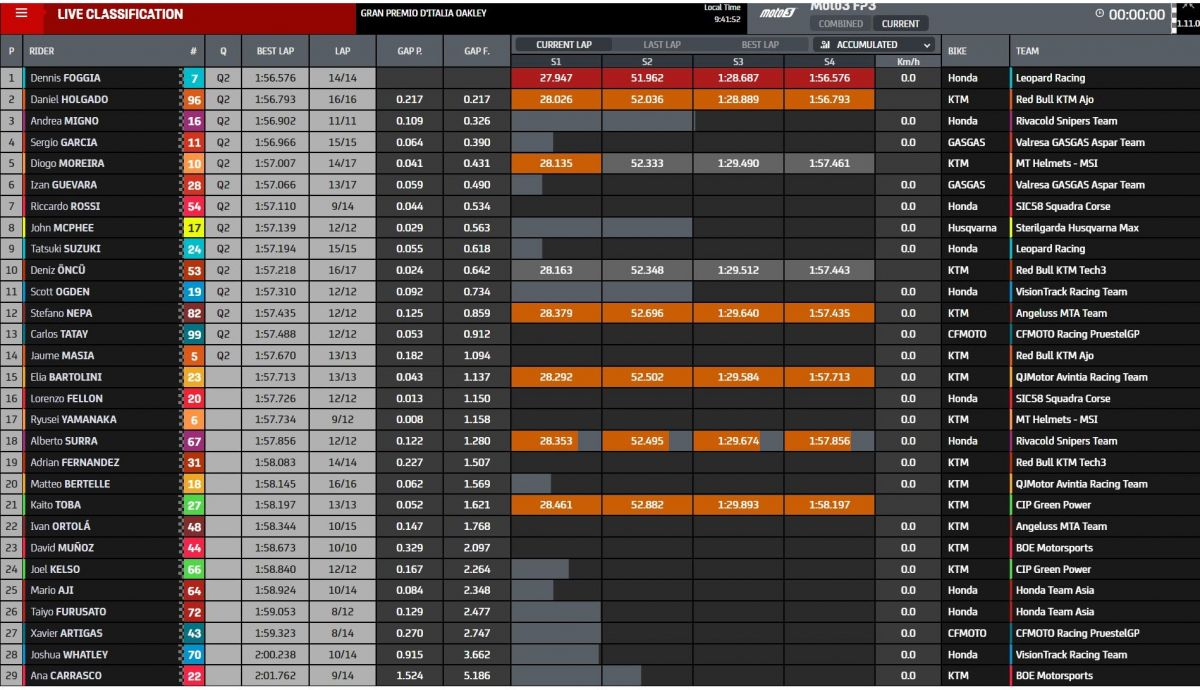Select the BEST LAP sector tab

(x=760, y=45)
